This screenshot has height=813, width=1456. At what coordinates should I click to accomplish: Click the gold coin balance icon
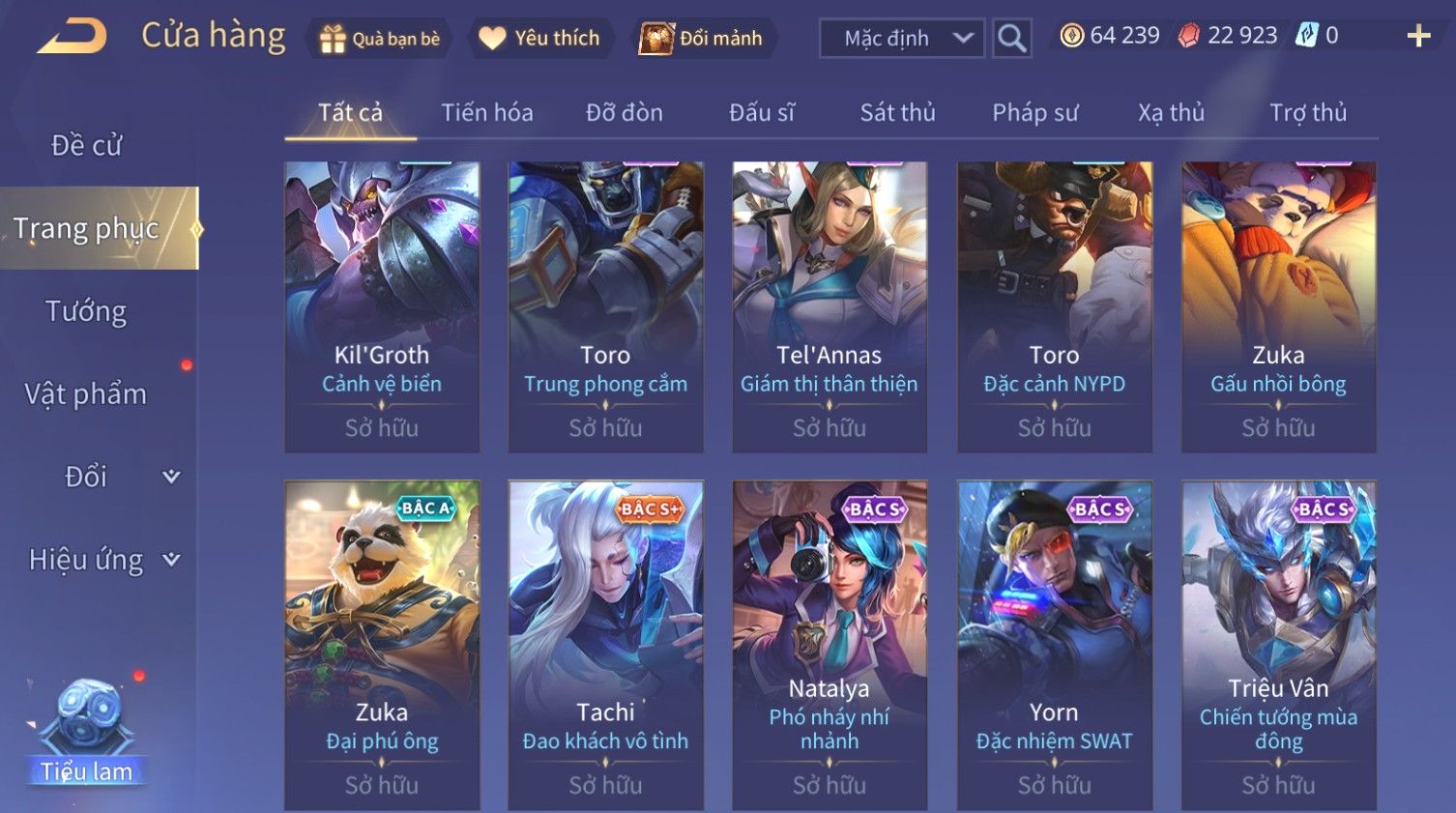(1071, 36)
